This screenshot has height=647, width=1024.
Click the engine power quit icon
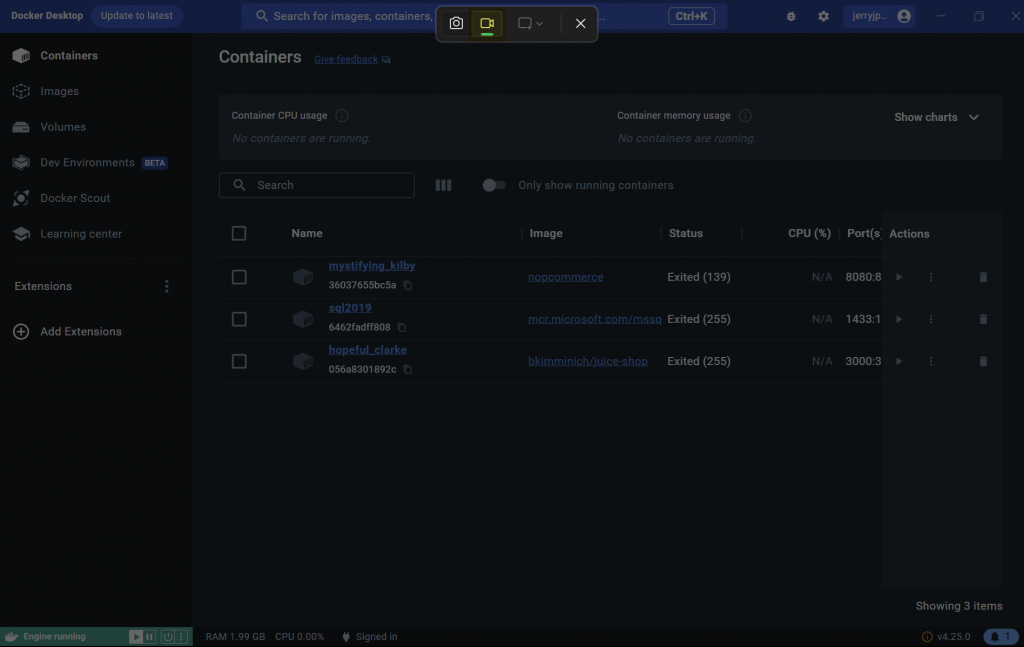[168, 637]
